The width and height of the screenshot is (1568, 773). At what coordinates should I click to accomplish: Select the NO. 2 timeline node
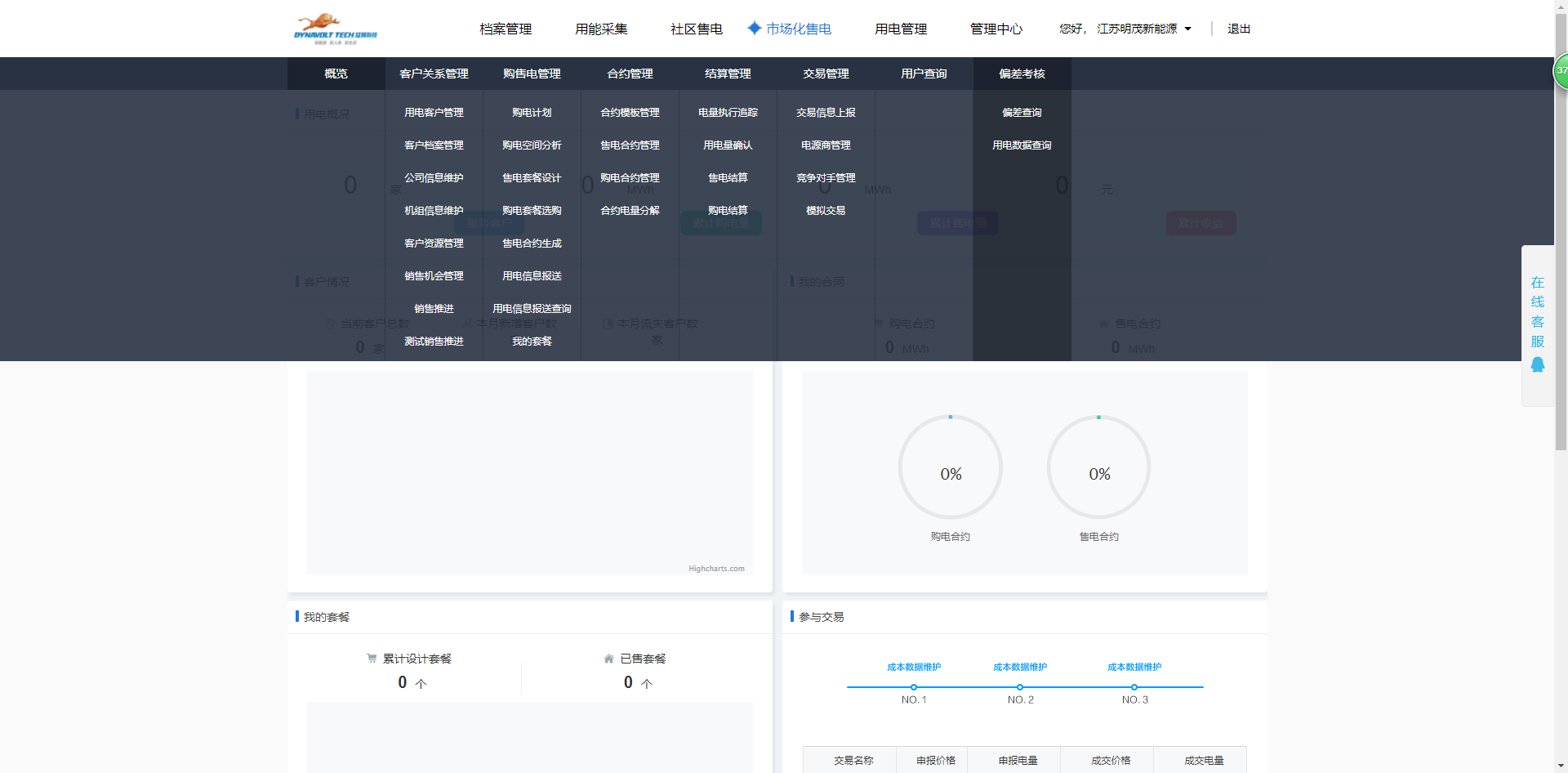click(1020, 687)
